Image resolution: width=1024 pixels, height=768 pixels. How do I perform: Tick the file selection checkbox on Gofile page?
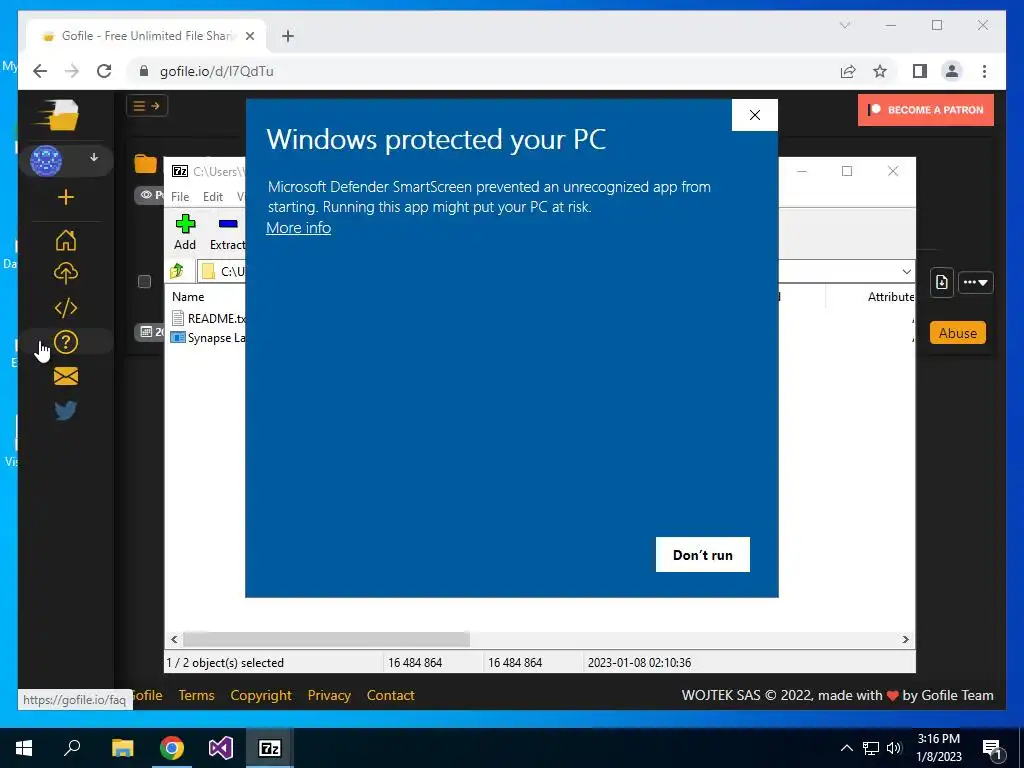(x=144, y=281)
